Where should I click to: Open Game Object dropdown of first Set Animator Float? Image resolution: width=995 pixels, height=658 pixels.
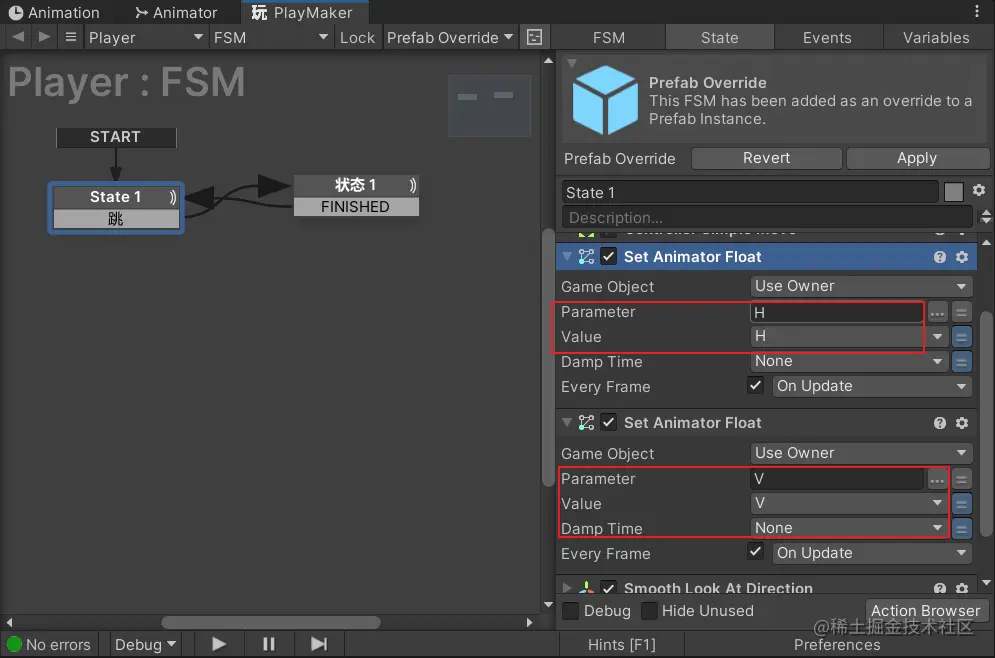[860, 286]
